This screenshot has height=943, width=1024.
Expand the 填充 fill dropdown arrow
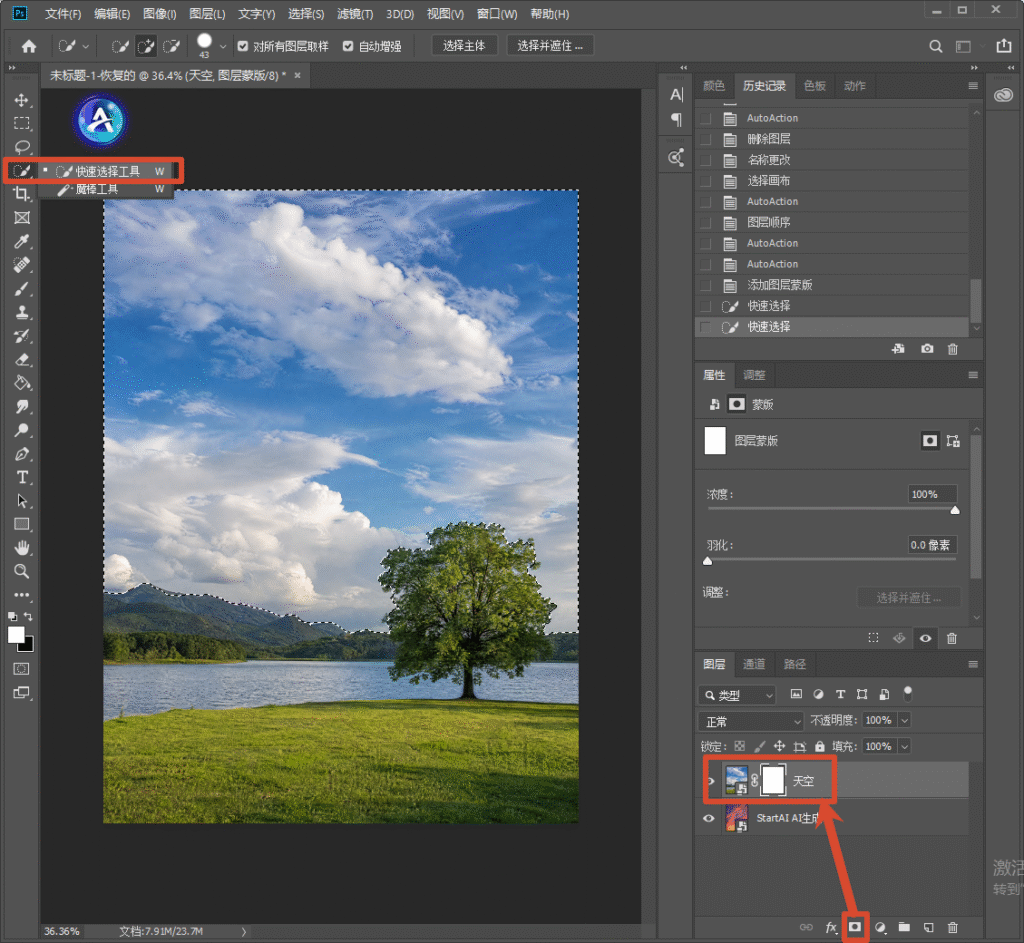(904, 746)
